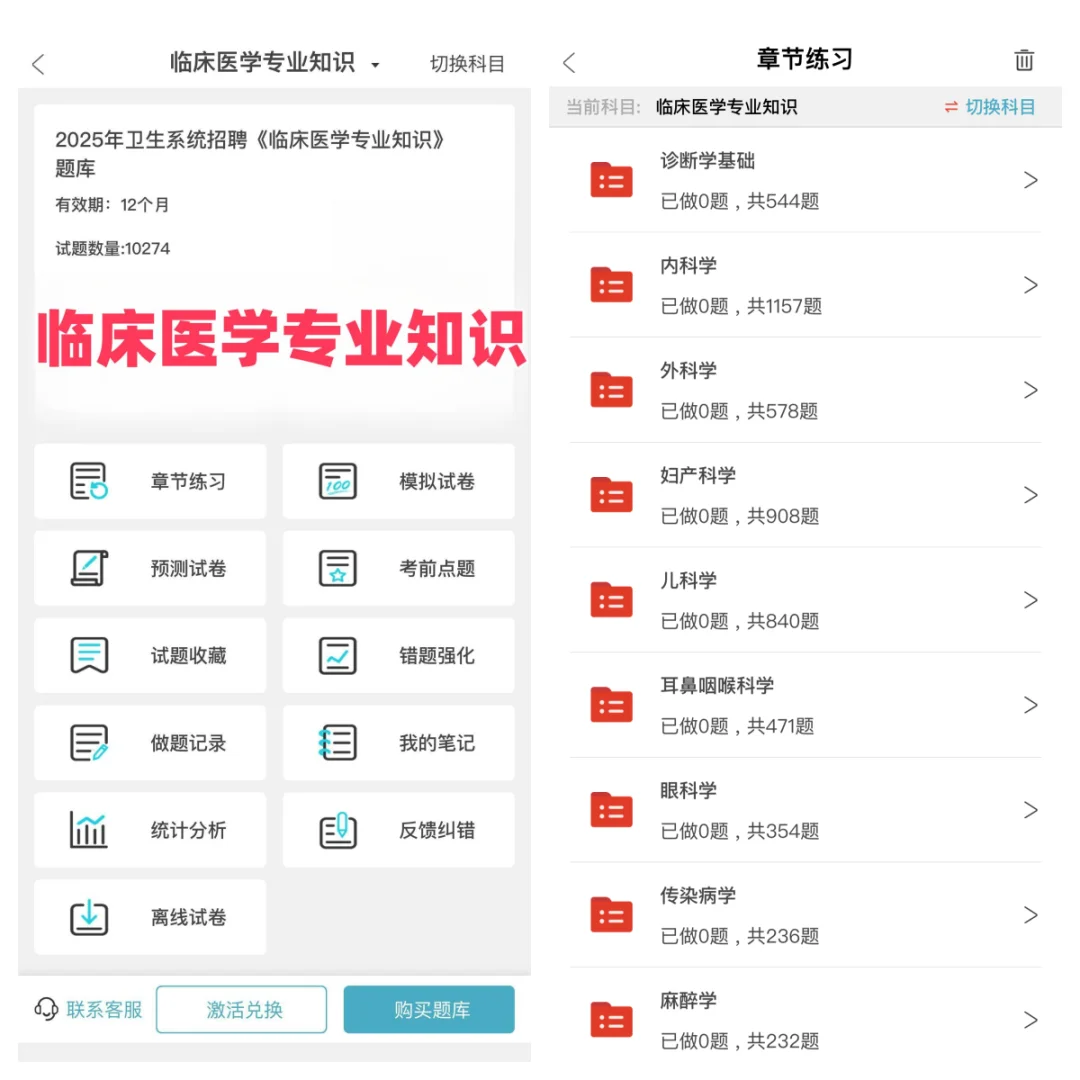Open 反馈纠错 (feedback correction) feature
1080x1080 pixels.
coord(398,830)
